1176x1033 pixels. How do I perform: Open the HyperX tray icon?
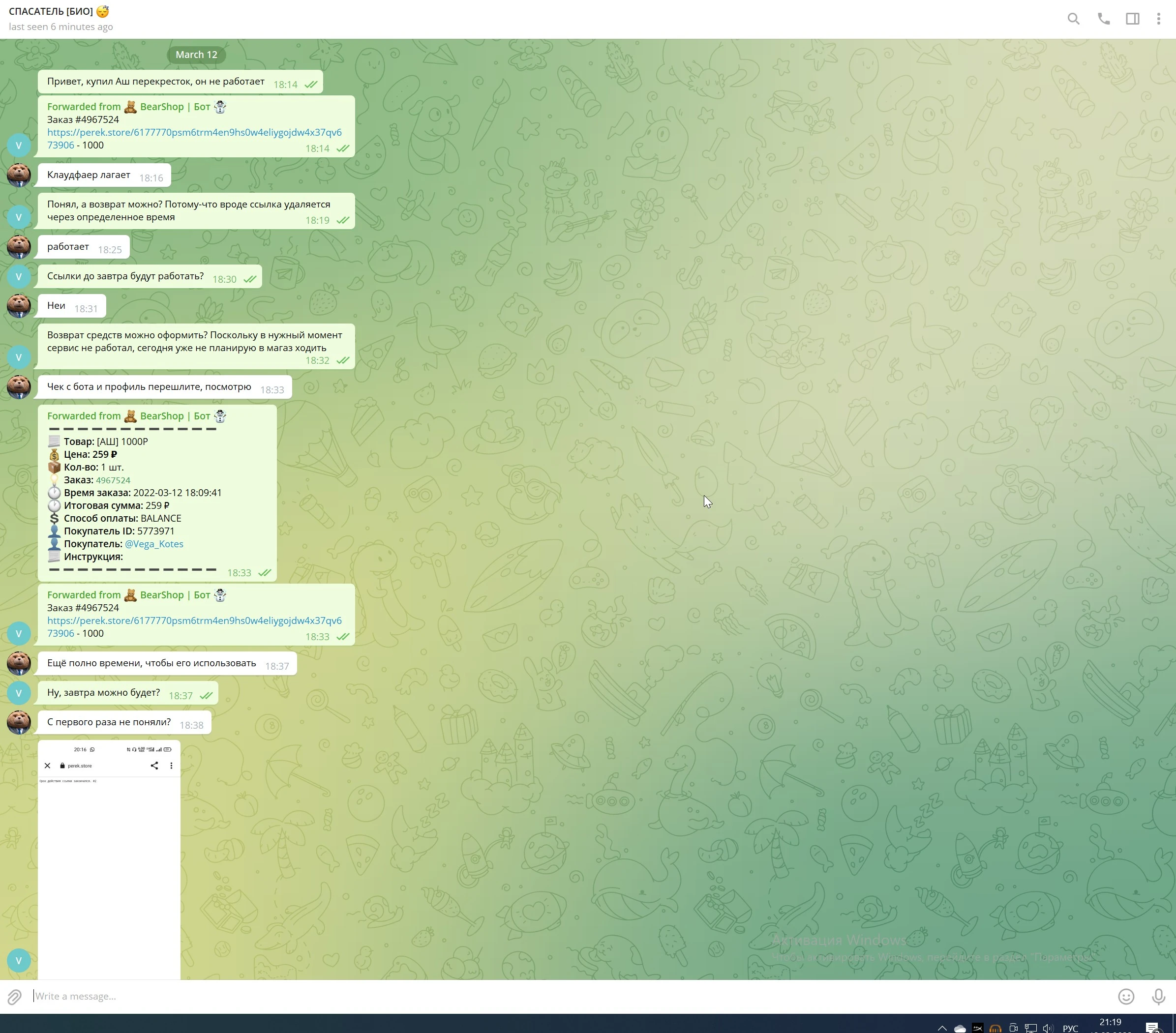coord(977,1028)
